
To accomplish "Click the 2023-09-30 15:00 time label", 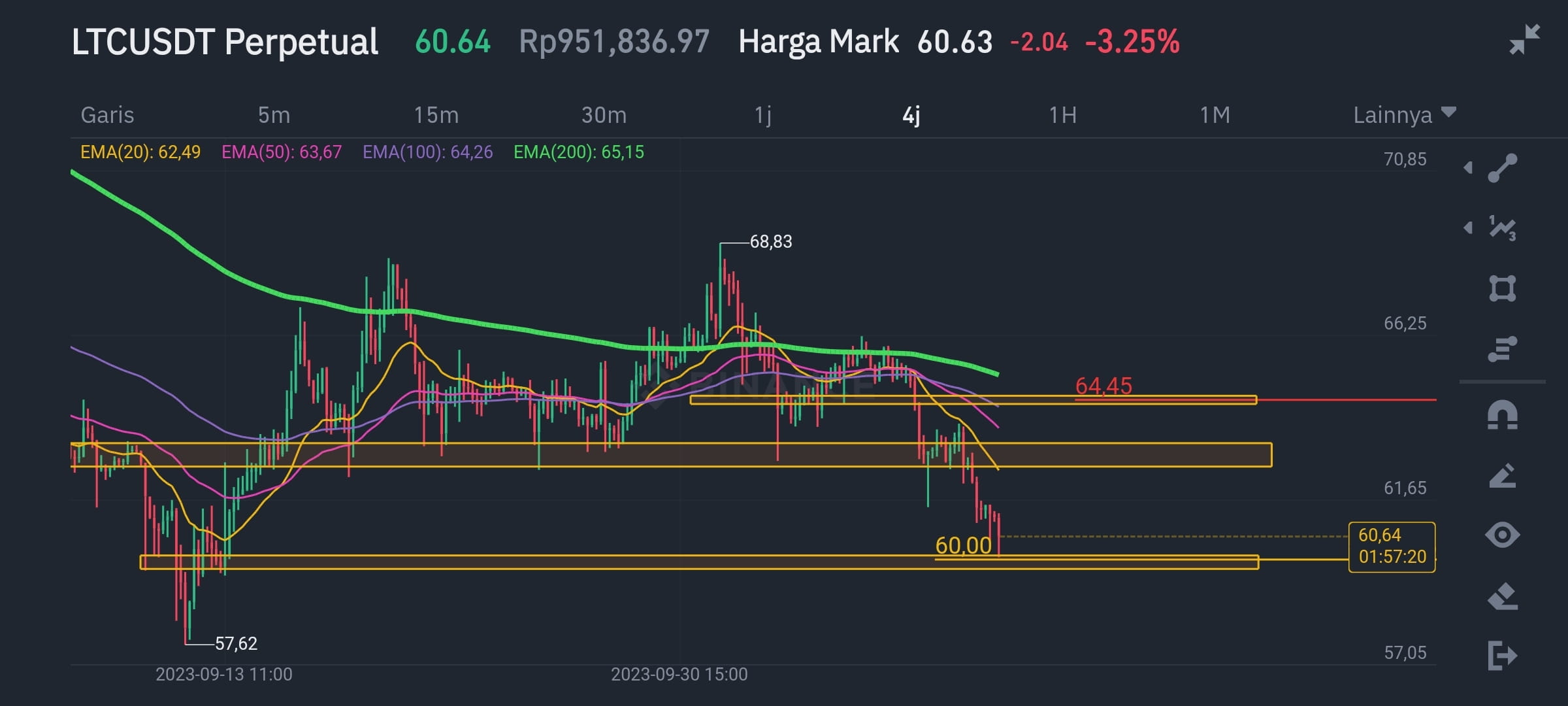I will point(679,674).
